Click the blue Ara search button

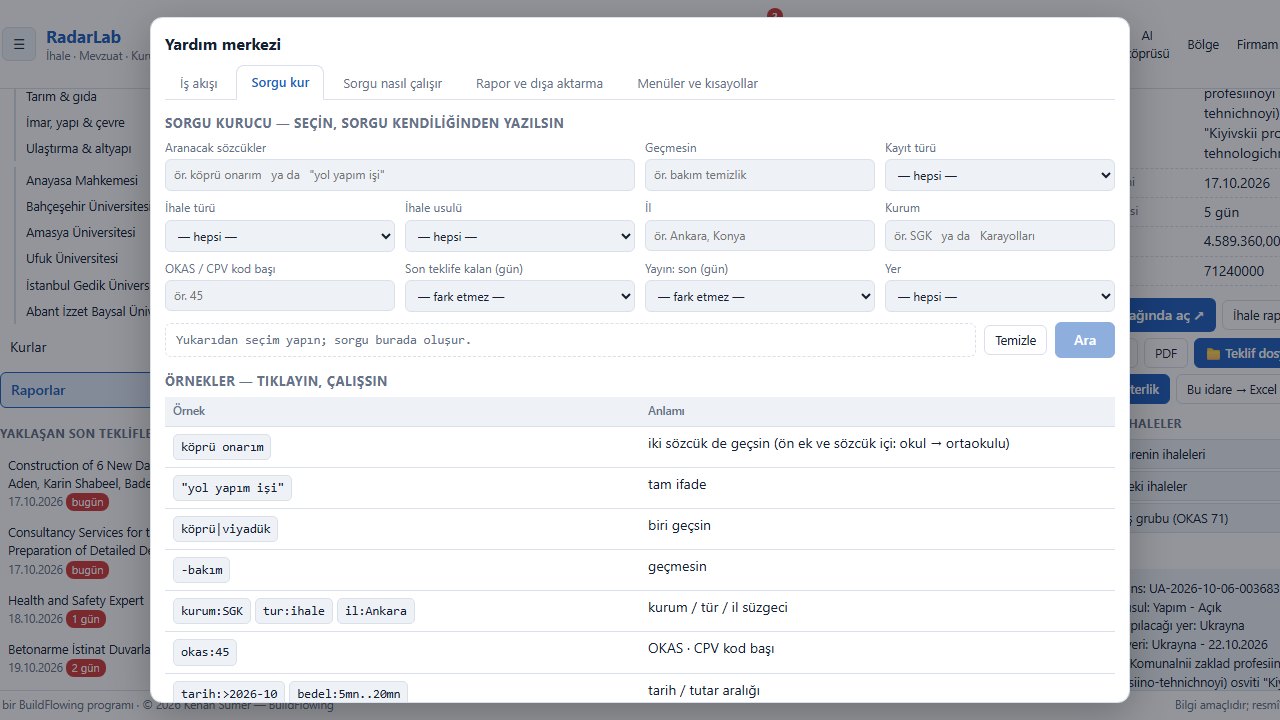coord(1085,340)
